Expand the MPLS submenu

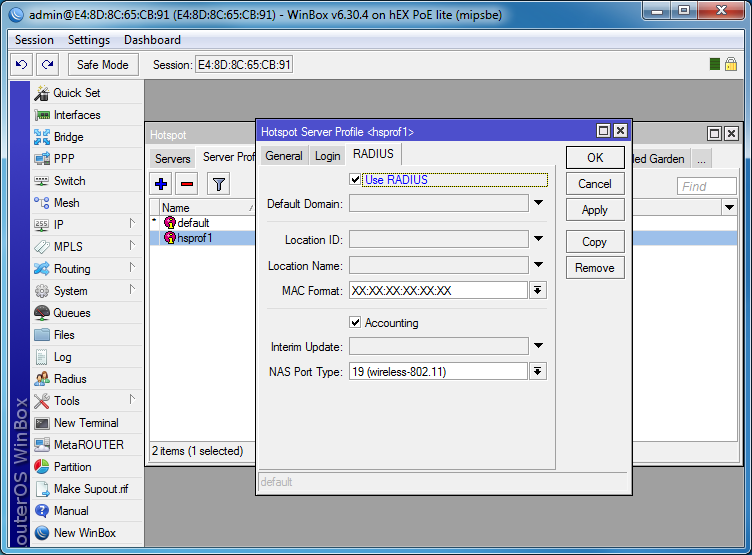[132, 246]
